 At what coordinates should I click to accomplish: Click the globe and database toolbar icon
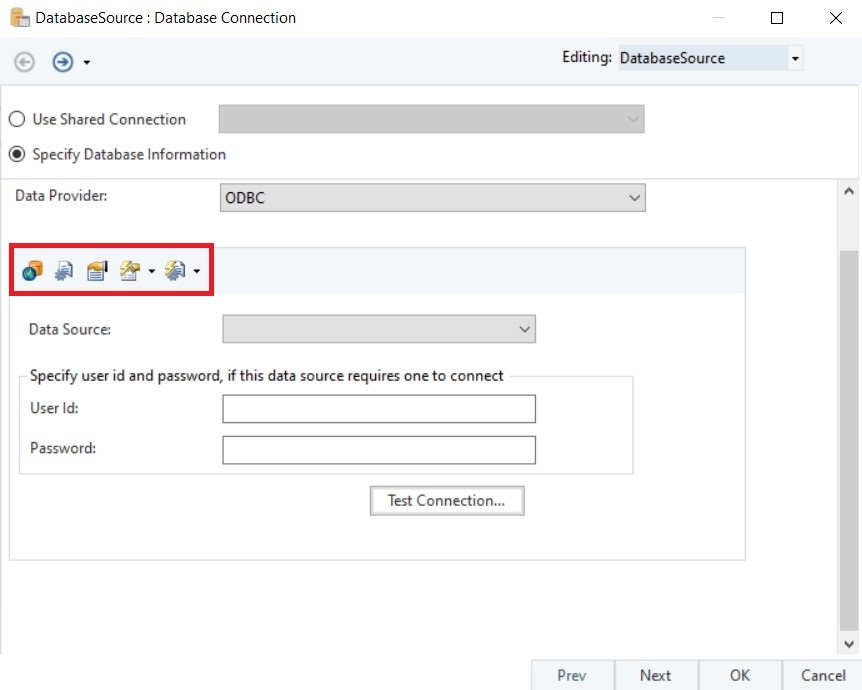(x=32, y=271)
